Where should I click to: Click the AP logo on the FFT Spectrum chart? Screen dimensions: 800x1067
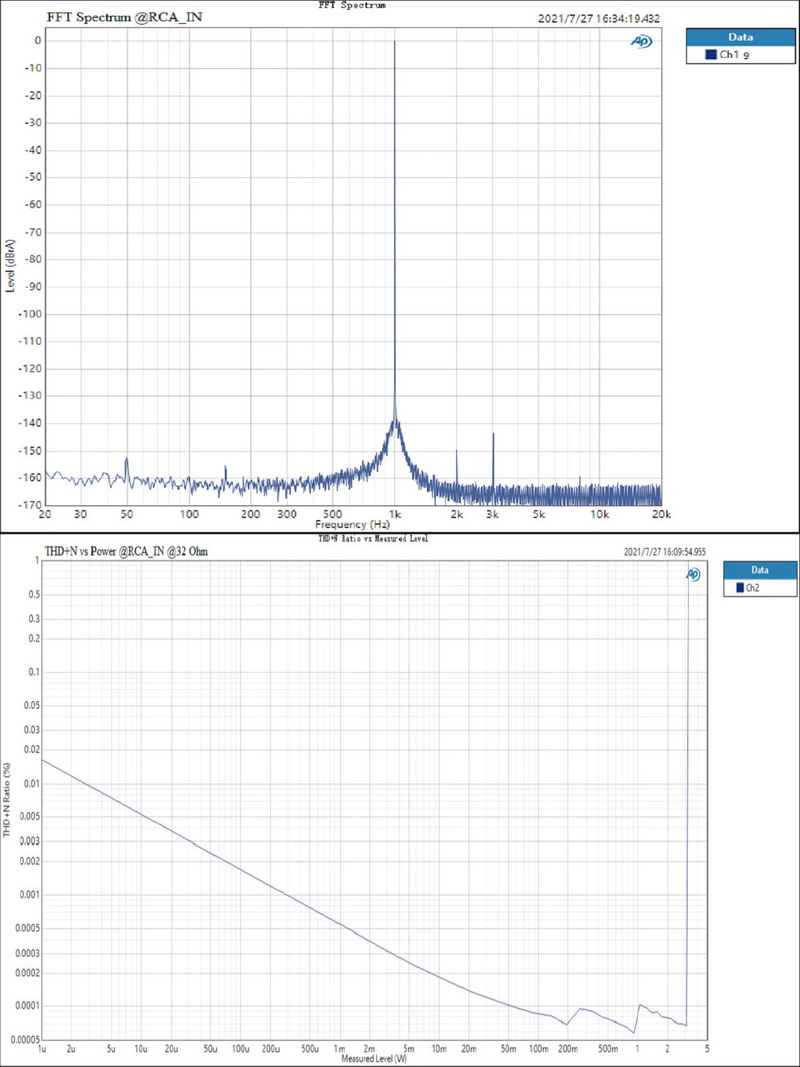(x=641, y=42)
